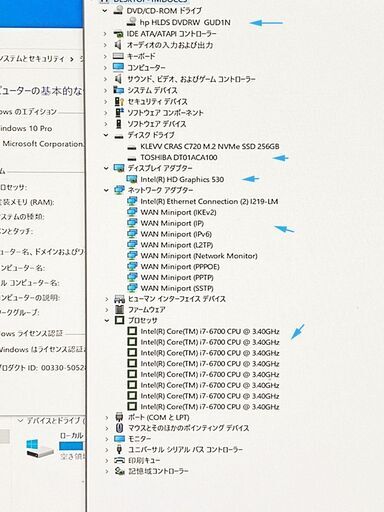Expand ポート (COM と LPT) node

(107, 417)
